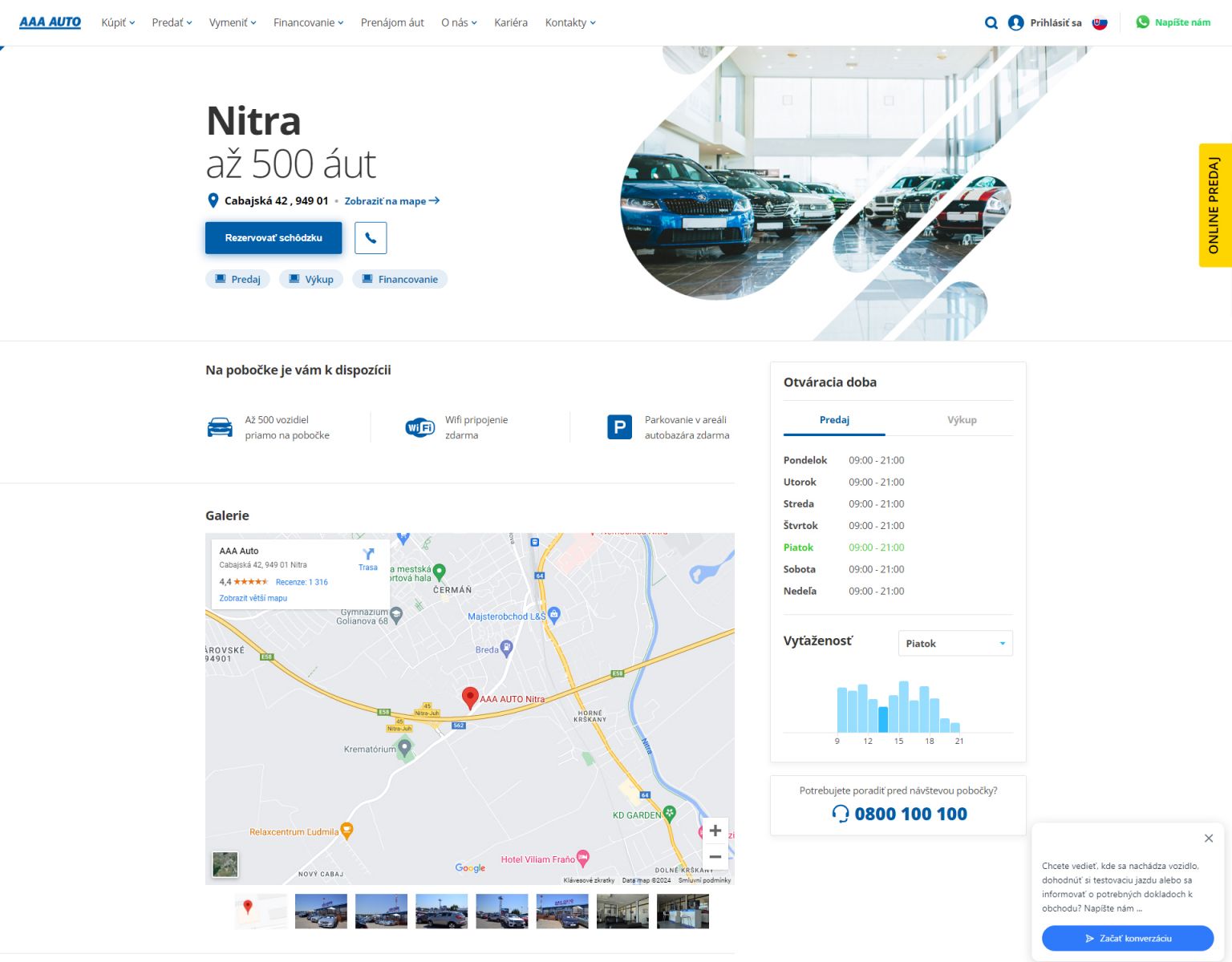Select the Predaj opening hours tab
The height and width of the screenshot is (962, 1232).
(834, 420)
